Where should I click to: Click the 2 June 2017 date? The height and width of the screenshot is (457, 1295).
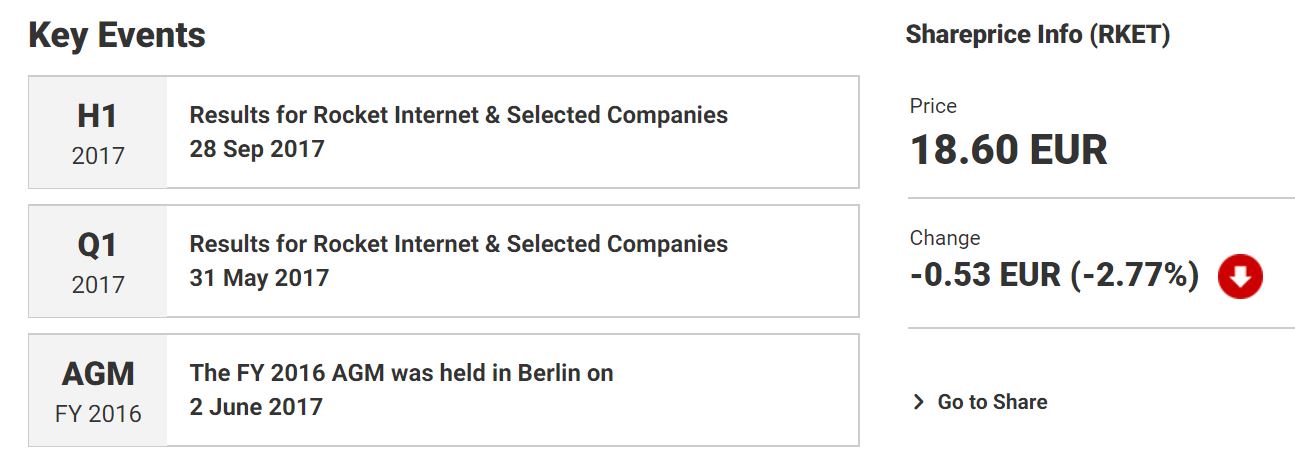click(x=256, y=407)
